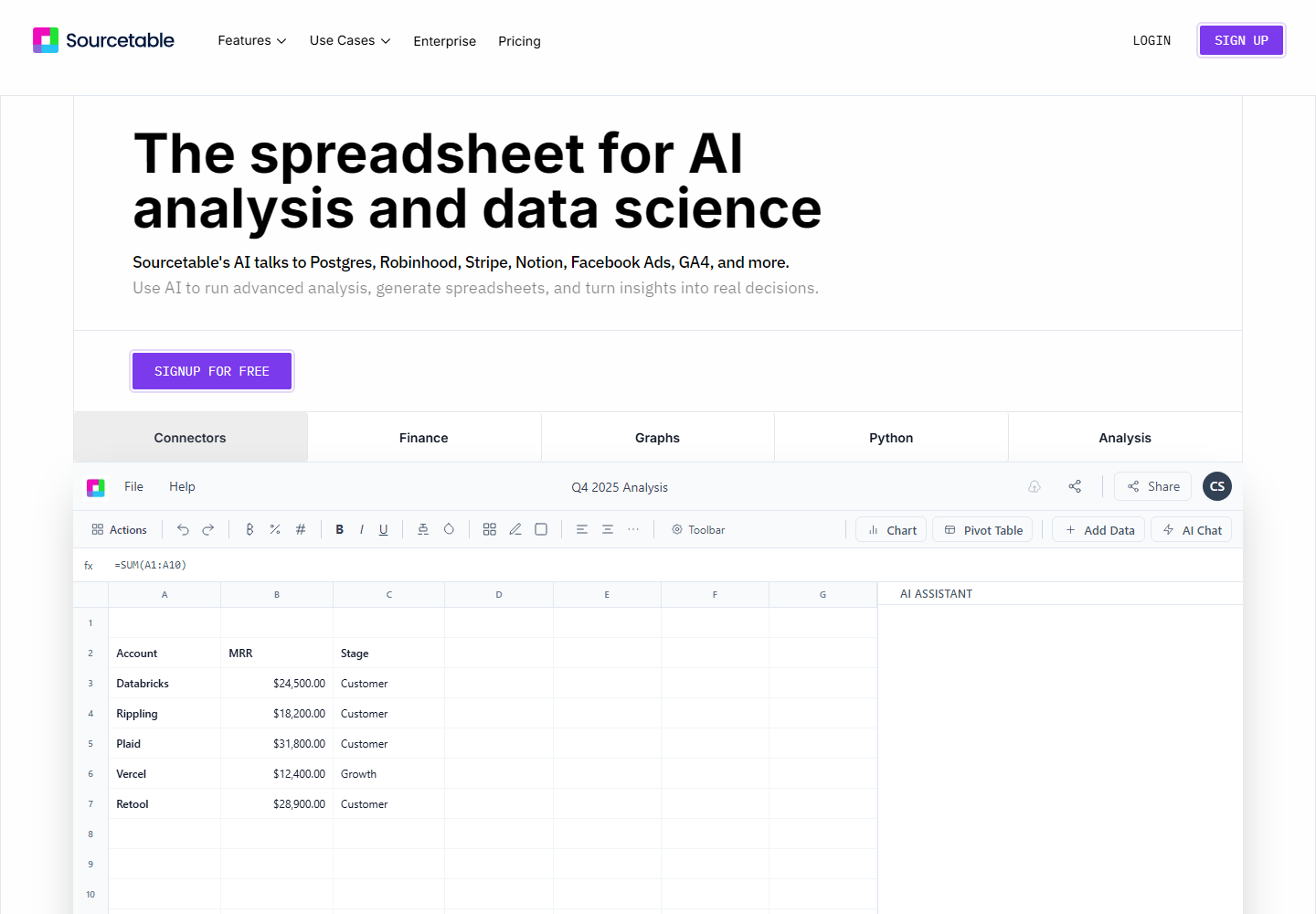Viewport: 1316px width, 914px height.
Task: Click the Retool cell
Action: tap(164, 804)
